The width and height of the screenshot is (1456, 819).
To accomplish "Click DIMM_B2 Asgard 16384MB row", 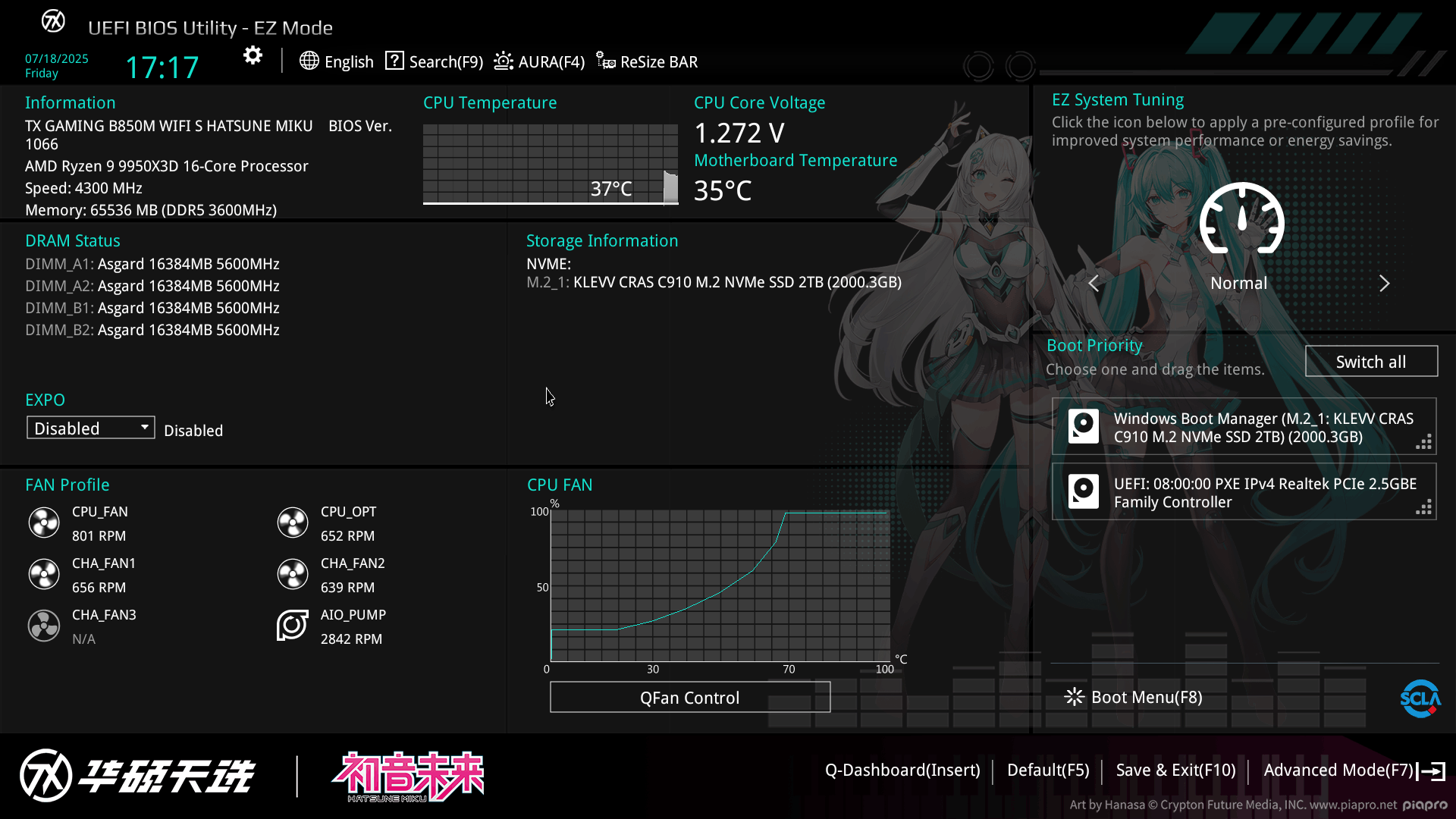I will point(152,330).
